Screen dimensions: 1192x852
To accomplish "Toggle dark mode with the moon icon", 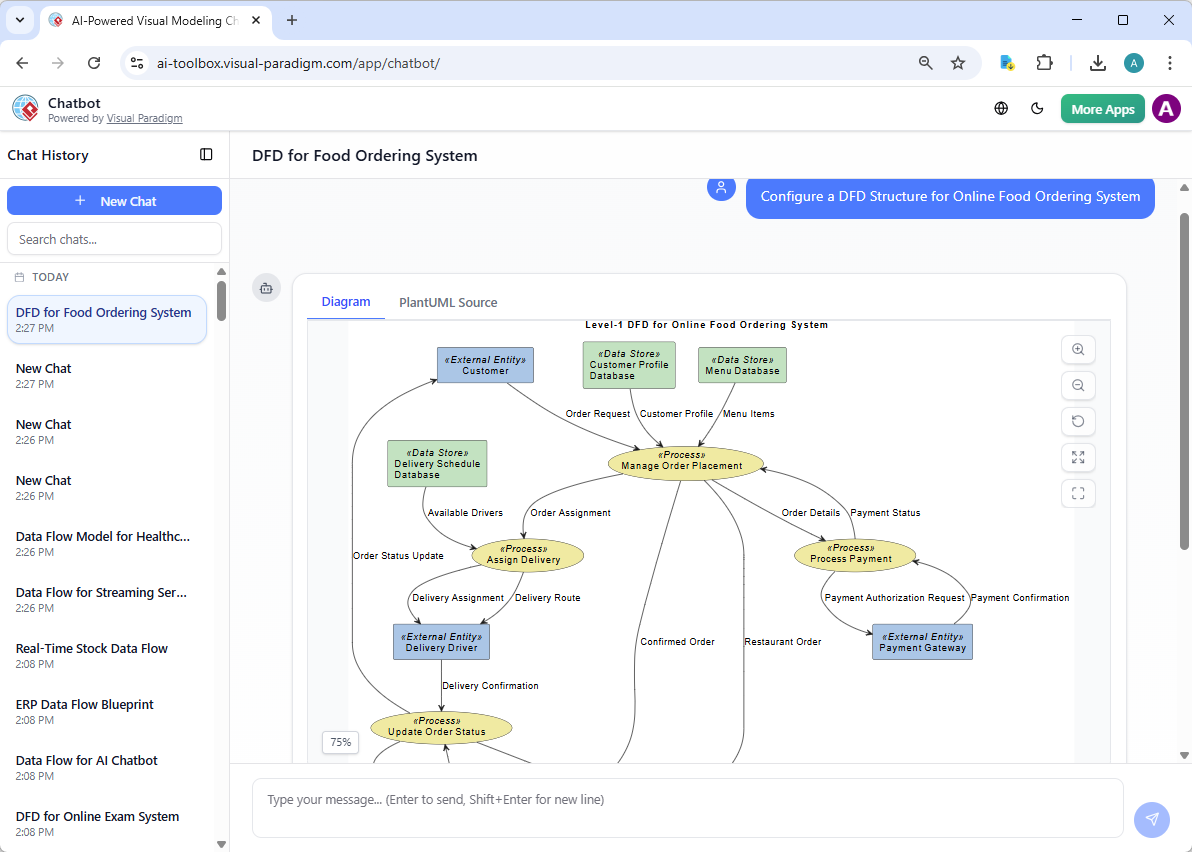I will 1037,108.
